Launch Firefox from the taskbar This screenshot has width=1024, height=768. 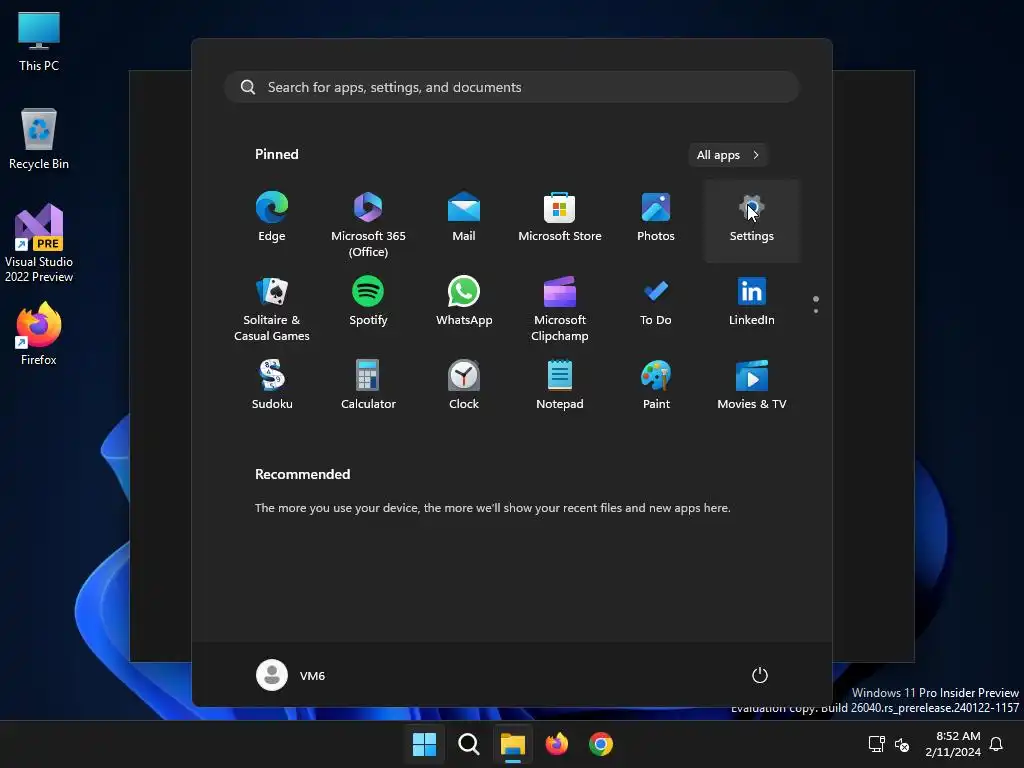pos(556,744)
